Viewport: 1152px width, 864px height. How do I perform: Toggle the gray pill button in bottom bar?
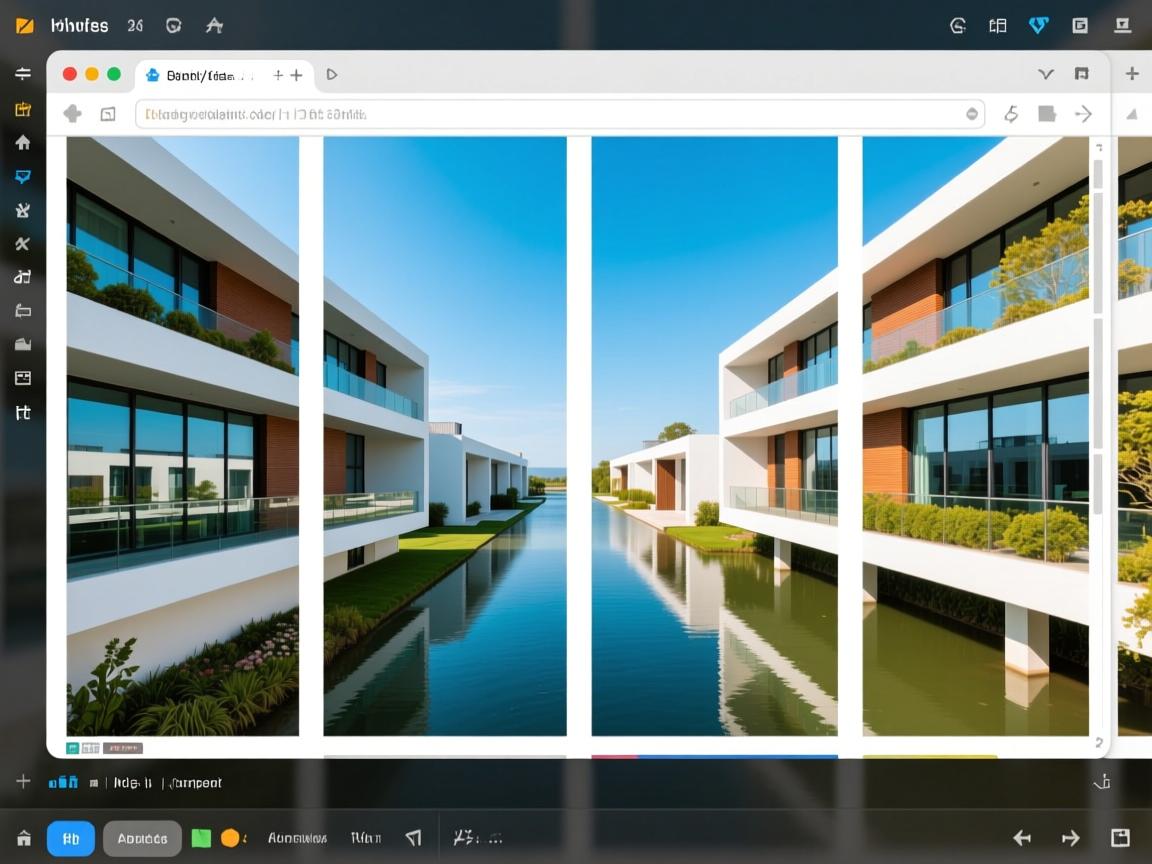coord(142,838)
